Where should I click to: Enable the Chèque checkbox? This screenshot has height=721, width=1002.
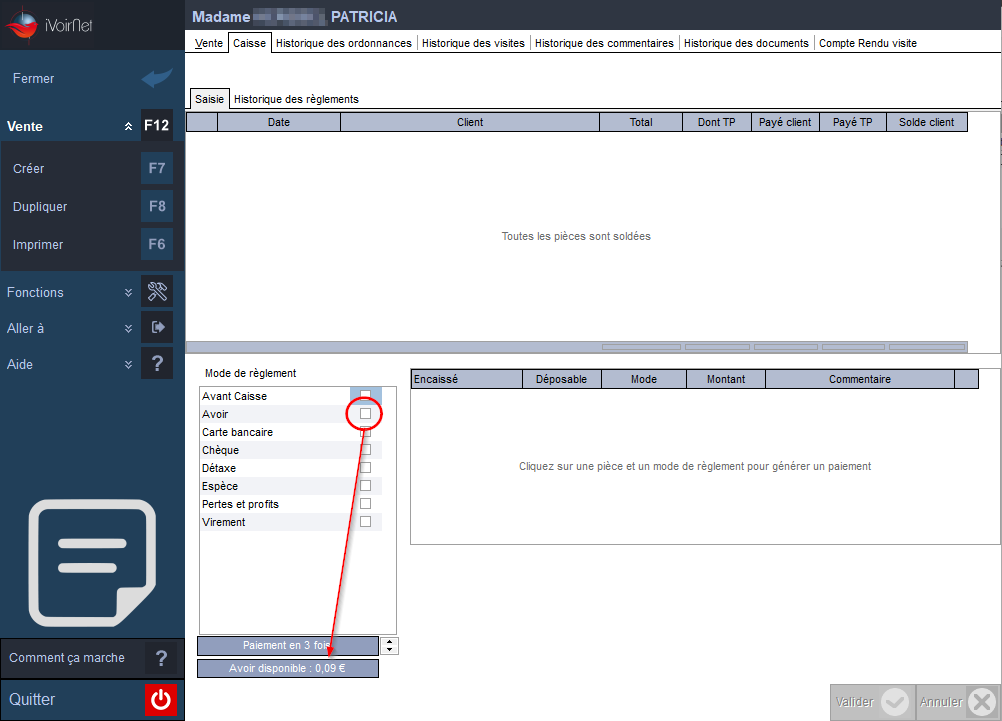point(366,450)
